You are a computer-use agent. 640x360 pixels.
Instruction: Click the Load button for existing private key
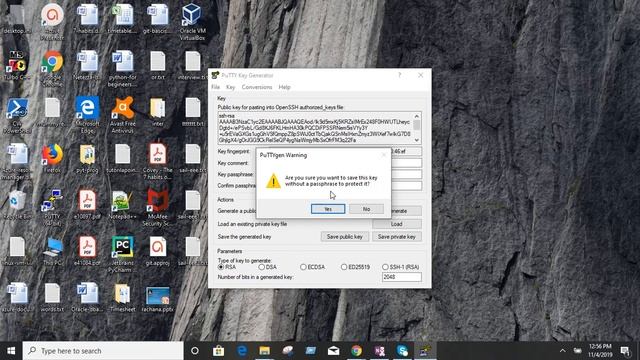(x=397, y=224)
